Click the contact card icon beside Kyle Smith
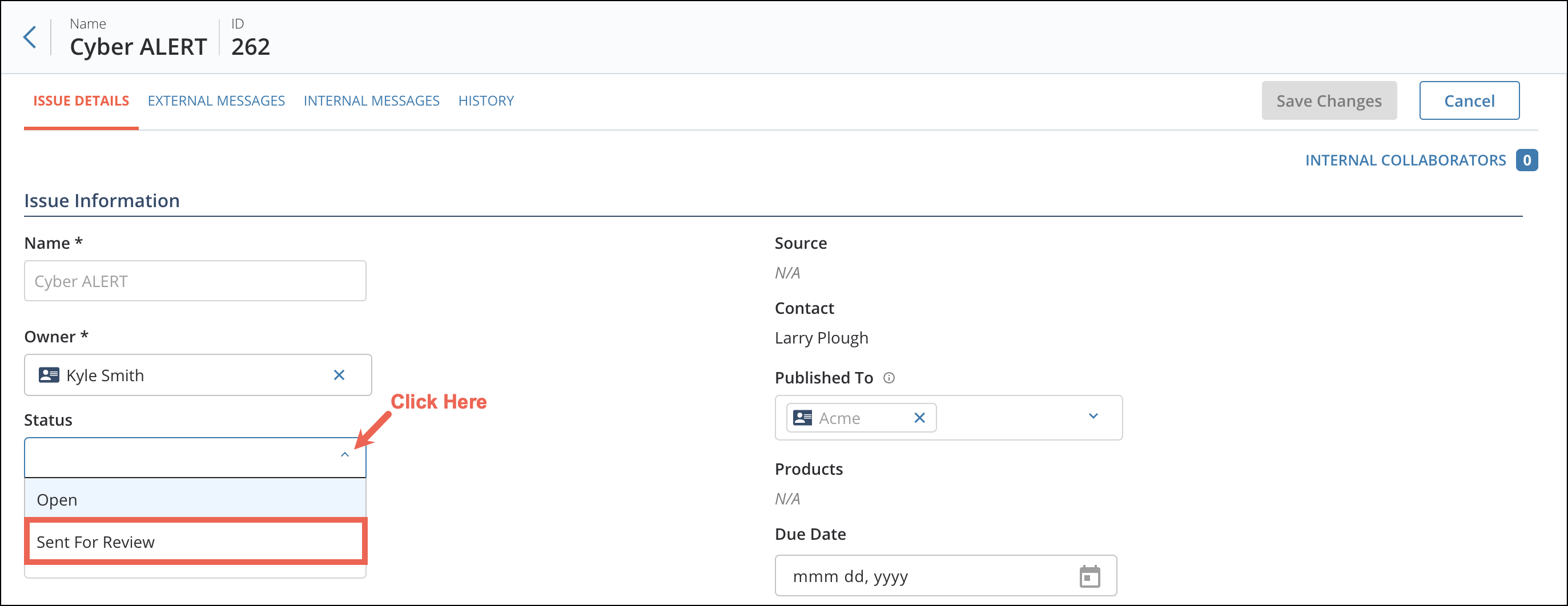The image size is (1568, 606). pyautogui.click(x=49, y=375)
